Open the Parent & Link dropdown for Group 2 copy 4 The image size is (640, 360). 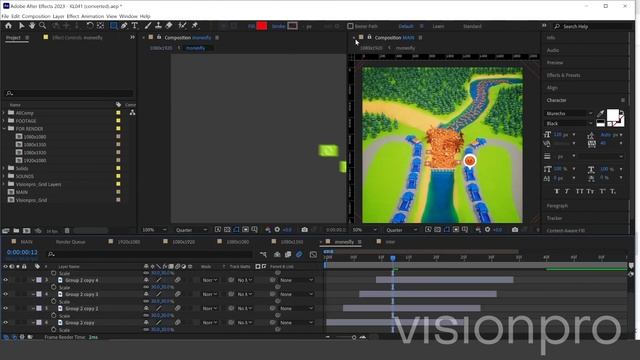tap(297, 280)
